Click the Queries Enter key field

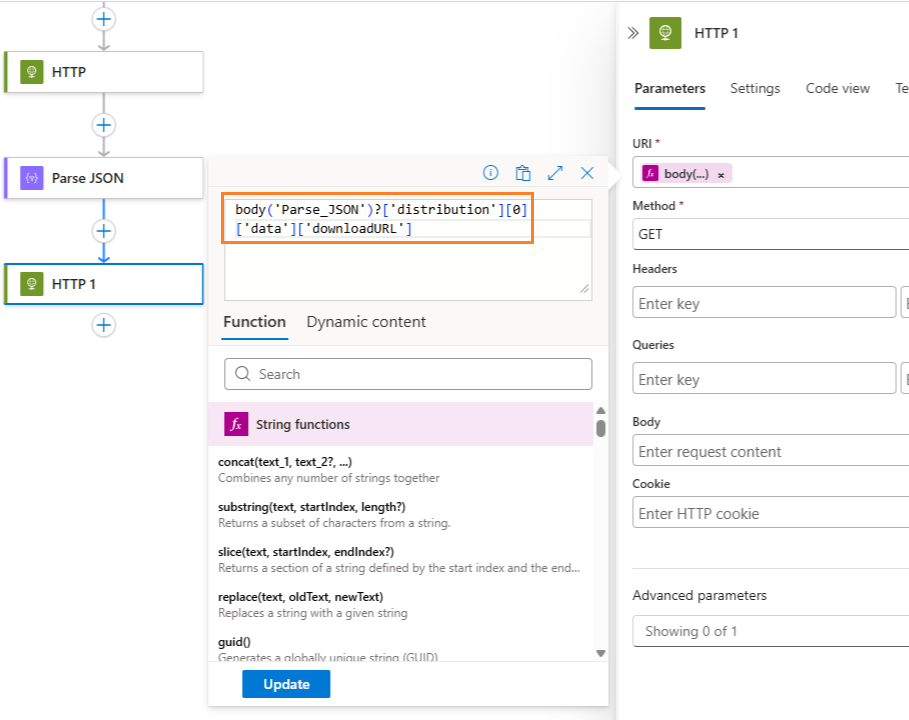point(764,379)
